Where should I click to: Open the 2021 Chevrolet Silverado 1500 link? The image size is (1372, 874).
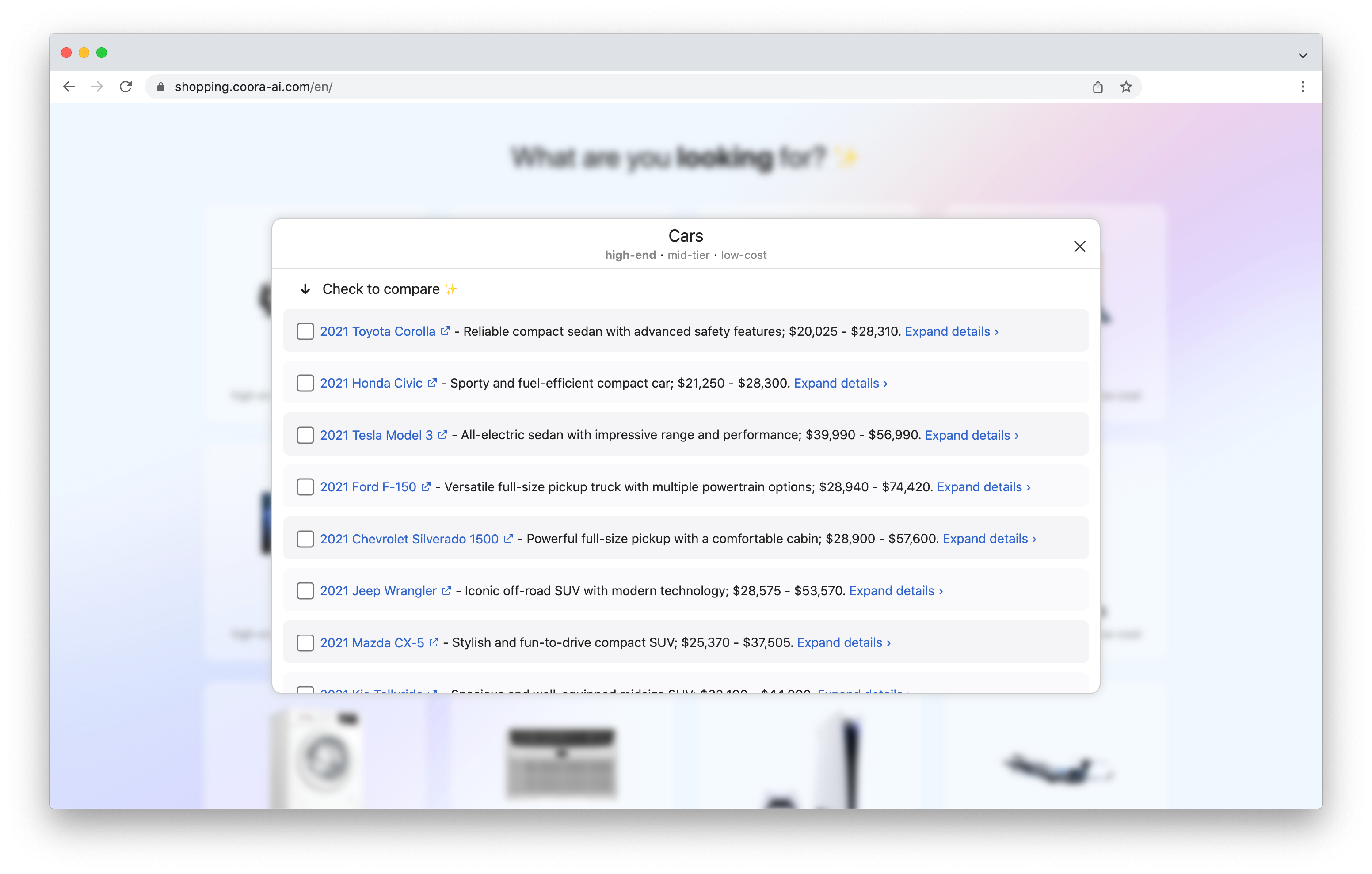[x=409, y=539]
